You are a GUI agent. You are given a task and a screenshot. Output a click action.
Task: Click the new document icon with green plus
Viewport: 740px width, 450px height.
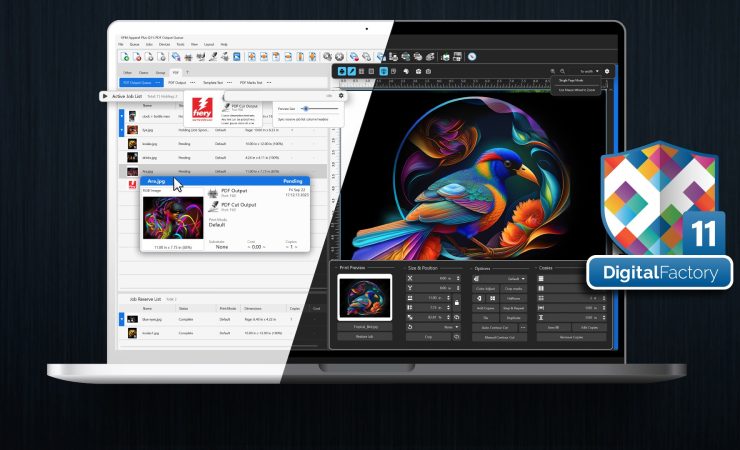125,57
